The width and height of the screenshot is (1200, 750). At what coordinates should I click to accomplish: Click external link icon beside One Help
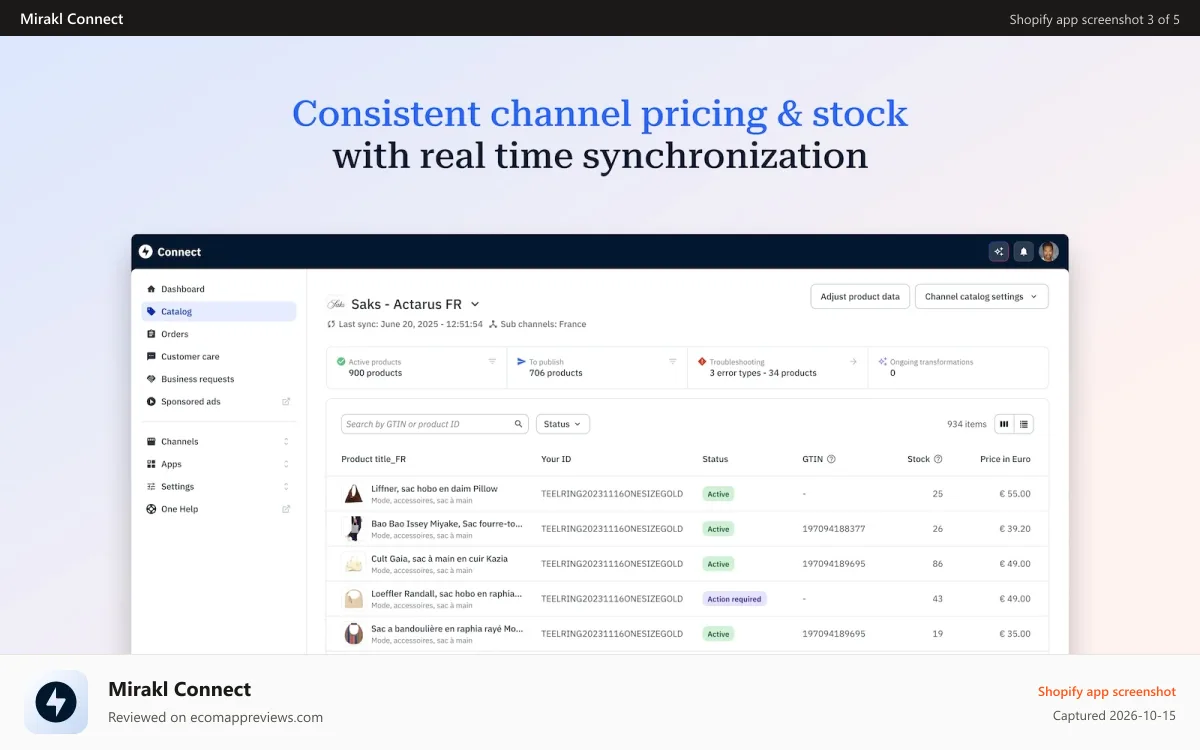(286, 509)
